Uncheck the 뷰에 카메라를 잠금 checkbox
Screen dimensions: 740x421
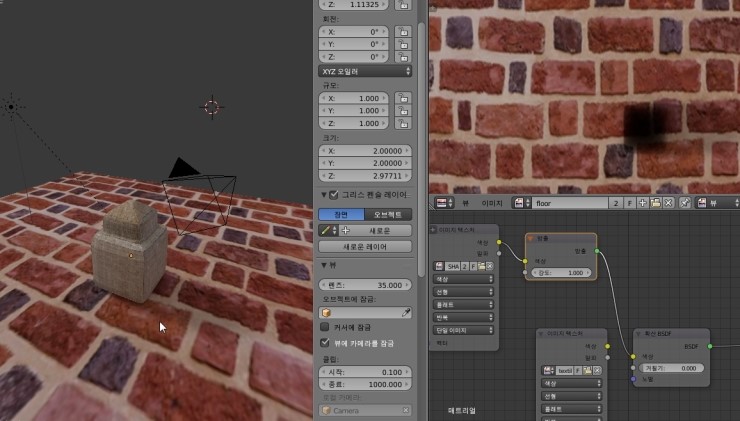pos(325,343)
